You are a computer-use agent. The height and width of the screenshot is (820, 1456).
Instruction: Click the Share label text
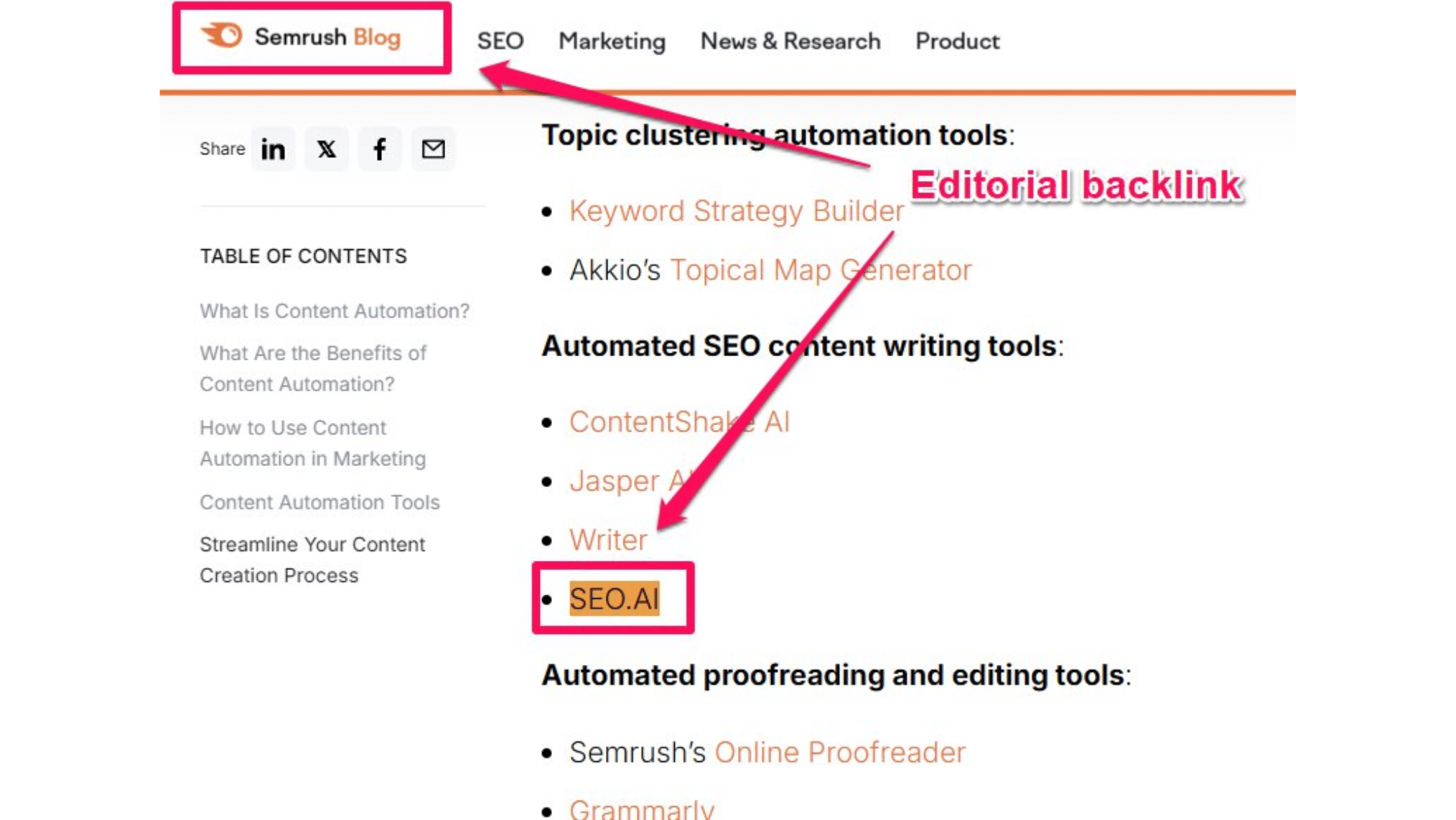[222, 149]
